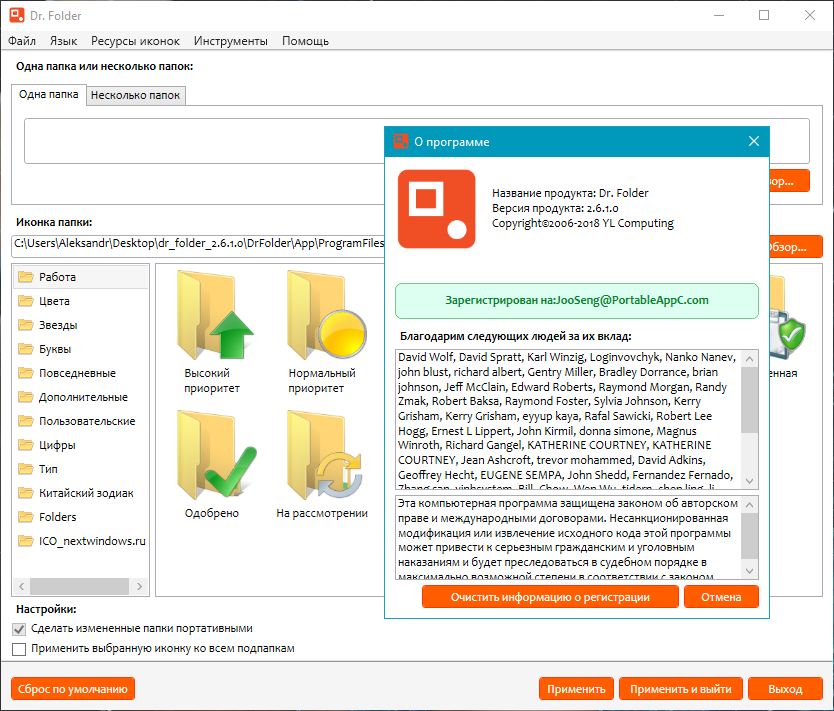The width and height of the screenshot is (834, 711).
Task: Select the shield-checkmark folder icon
Action: click(787, 319)
